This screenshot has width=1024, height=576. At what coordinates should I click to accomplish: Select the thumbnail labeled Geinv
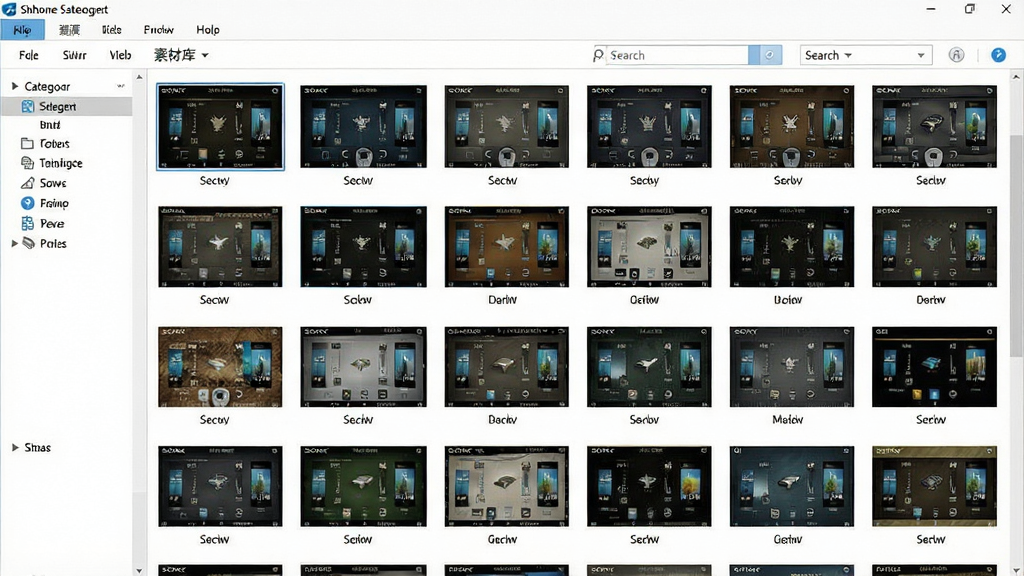[792, 487]
